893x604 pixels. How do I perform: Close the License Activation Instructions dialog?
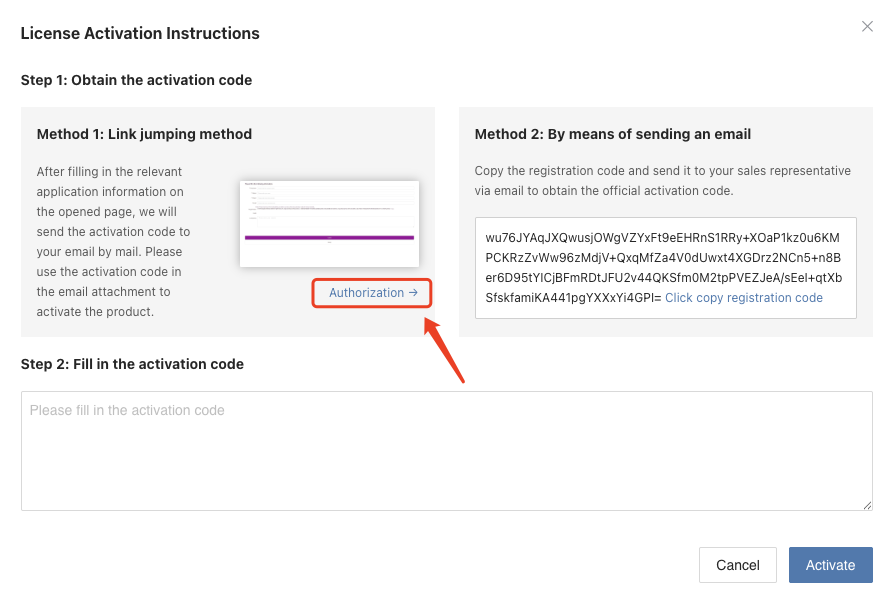867,26
